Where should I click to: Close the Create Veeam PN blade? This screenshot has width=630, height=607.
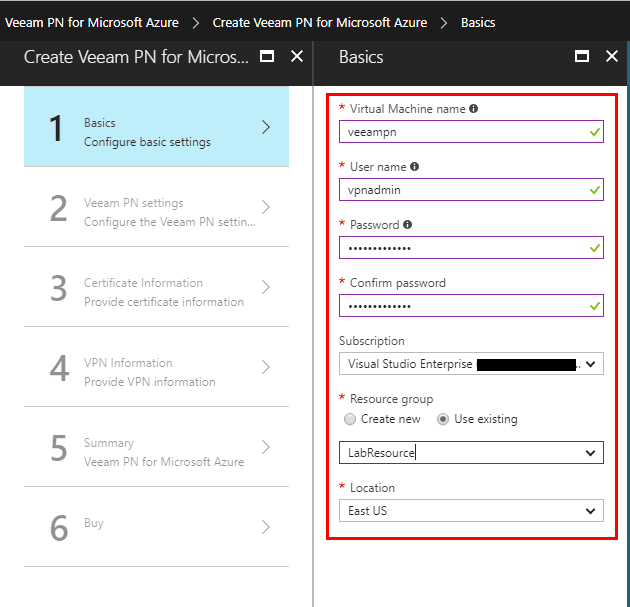pyautogui.click(x=296, y=57)
